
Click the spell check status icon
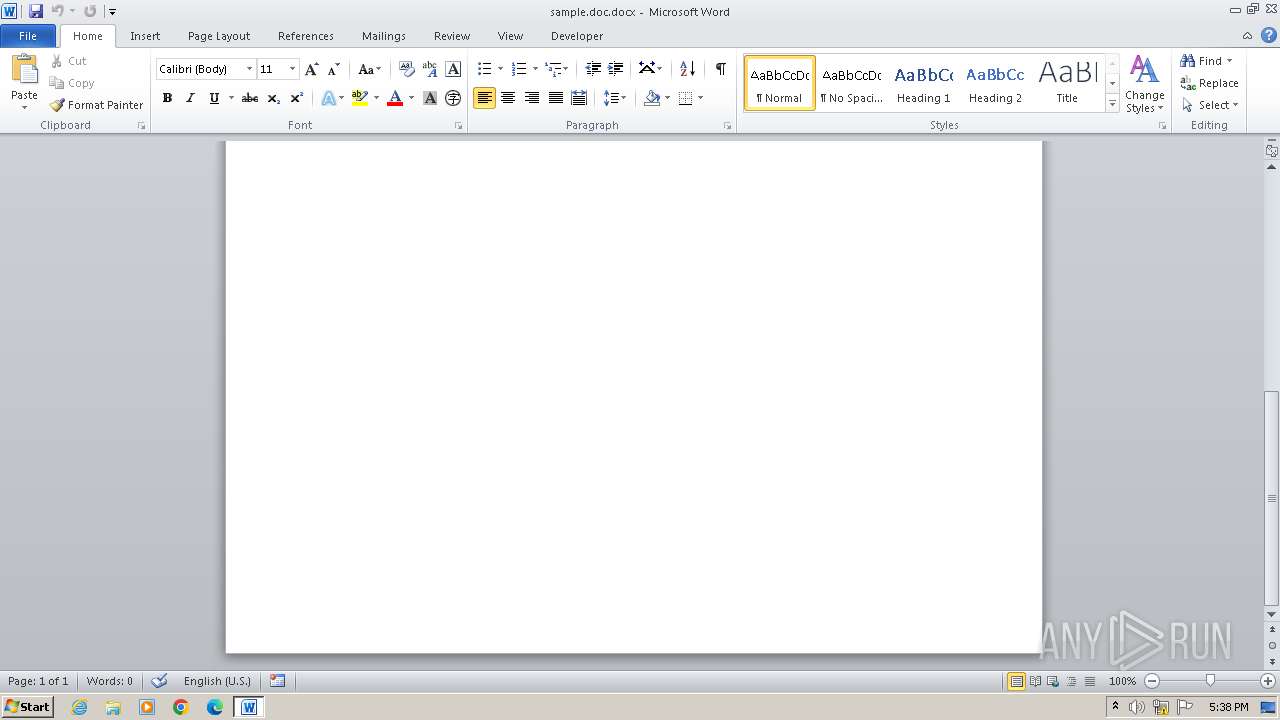[159, 681]
